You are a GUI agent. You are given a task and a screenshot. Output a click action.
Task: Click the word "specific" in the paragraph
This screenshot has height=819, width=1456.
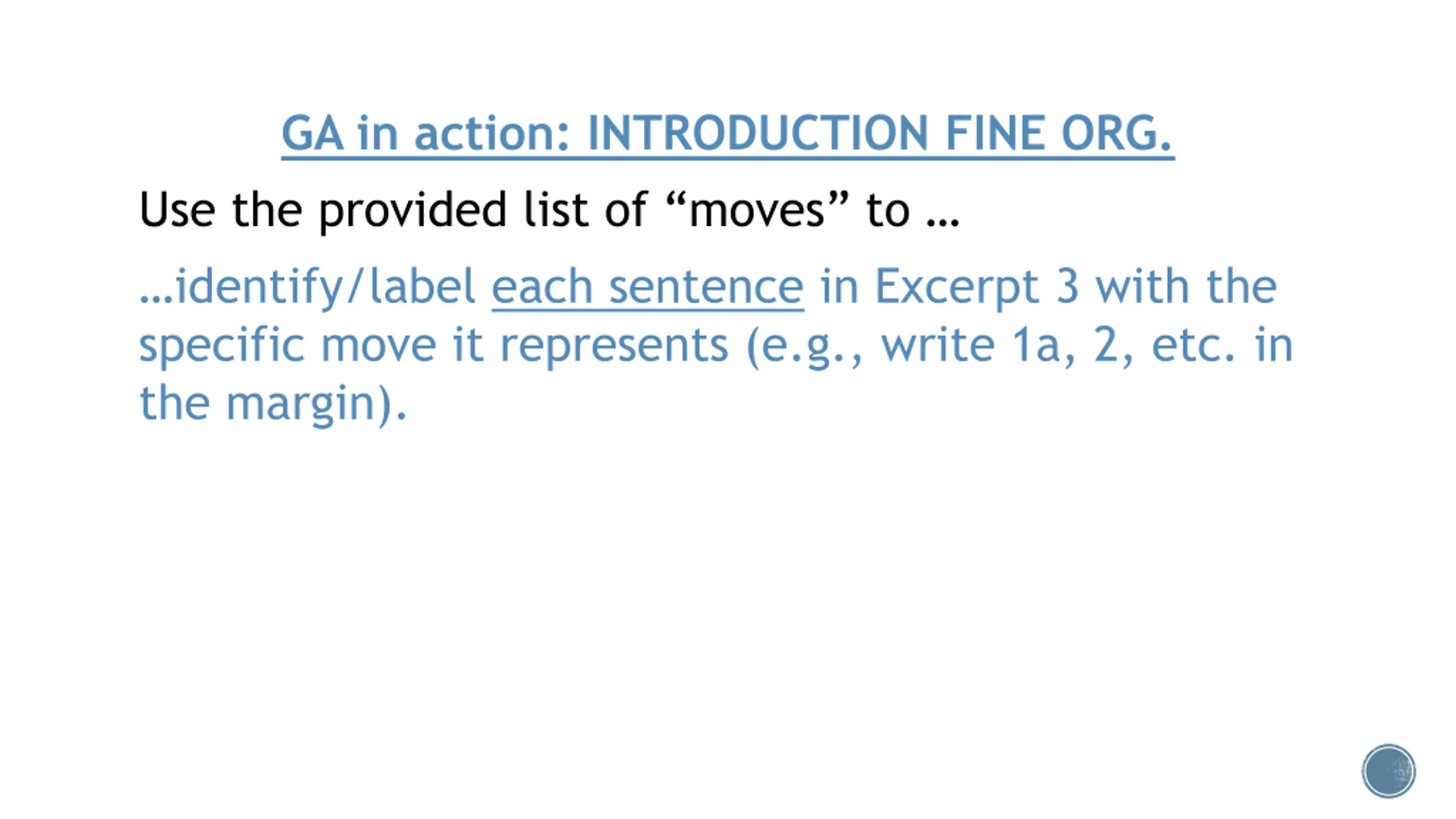[222, 345]
